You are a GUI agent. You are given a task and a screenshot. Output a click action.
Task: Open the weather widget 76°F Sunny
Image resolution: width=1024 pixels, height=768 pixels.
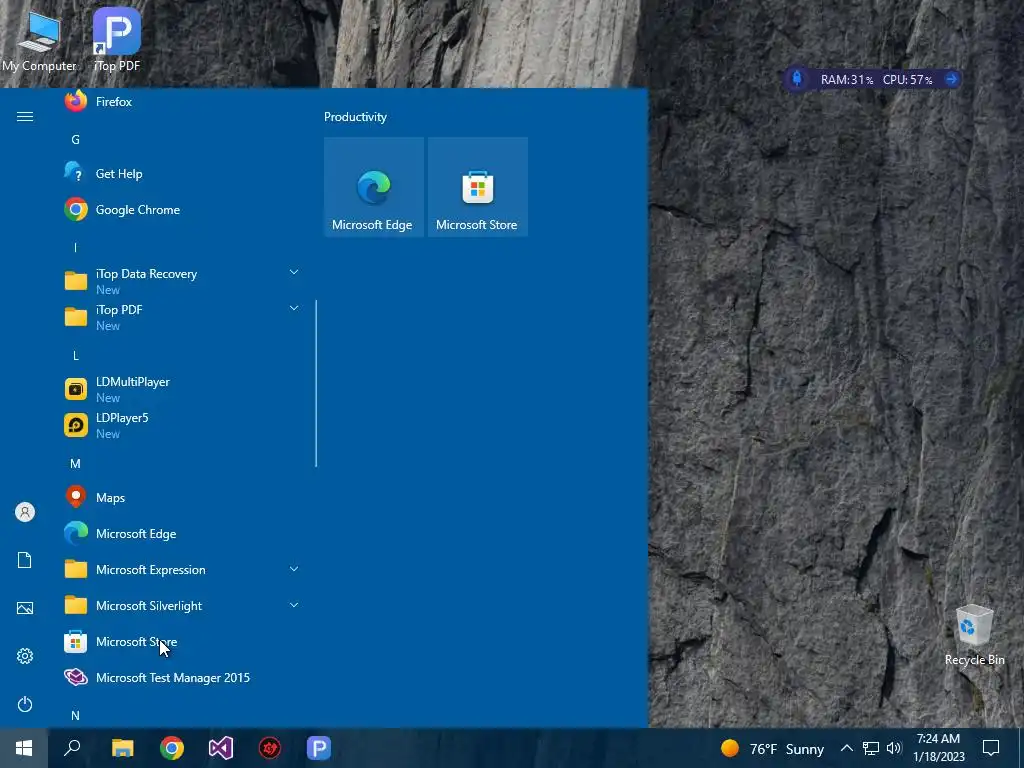point(772,748)
